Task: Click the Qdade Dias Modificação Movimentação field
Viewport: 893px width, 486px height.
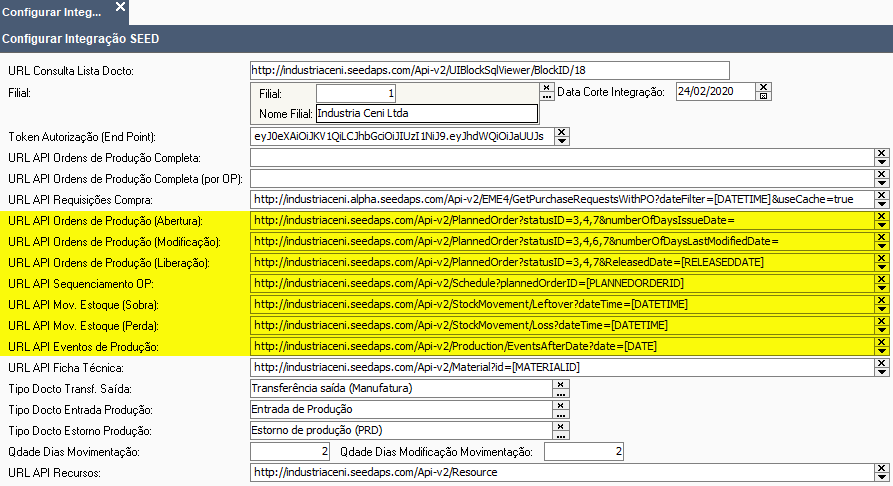Action: point(584,452)
